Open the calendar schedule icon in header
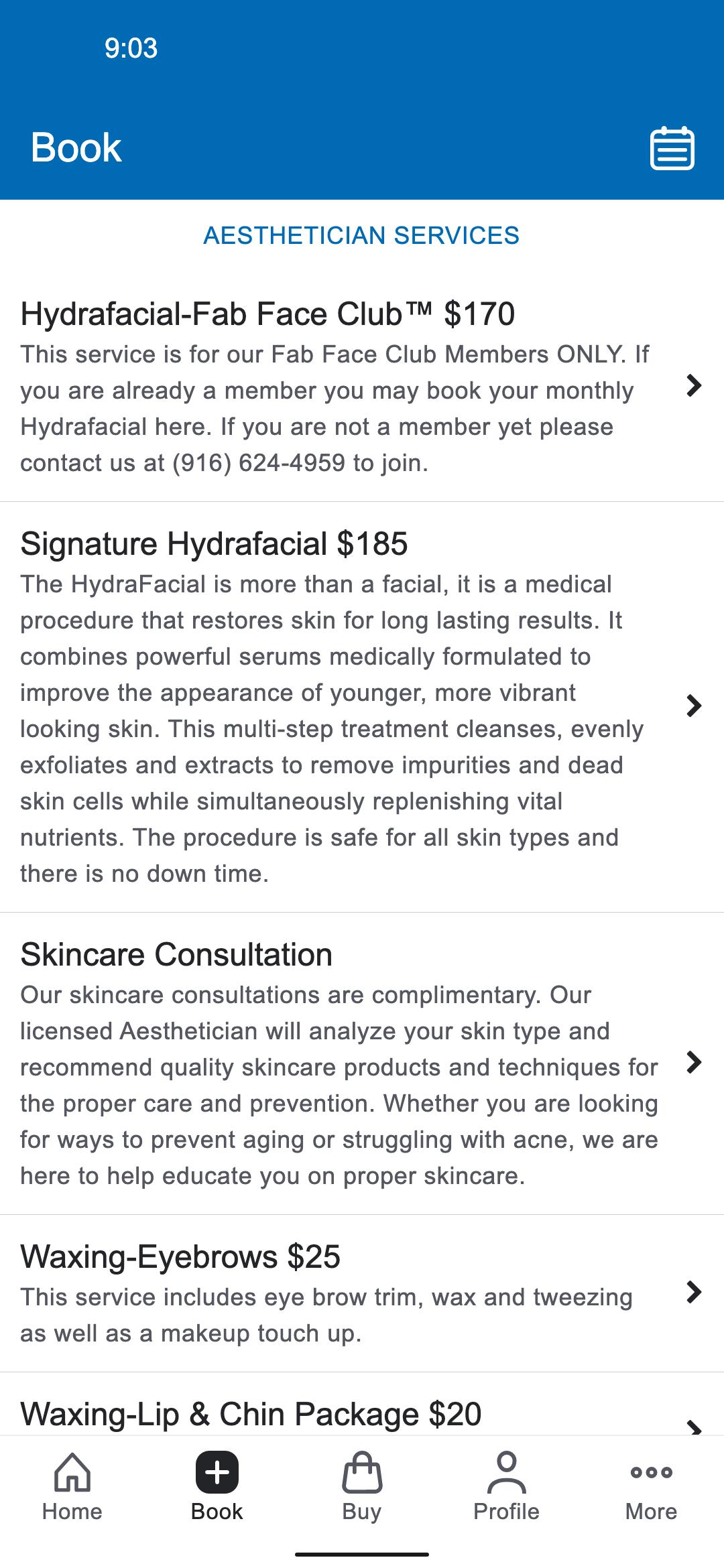This screenshot has height=1568, width=724. click(672, 148)
